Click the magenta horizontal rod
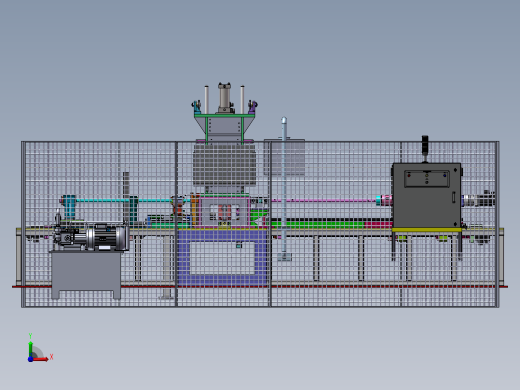This screenshot has height=390, width=520. click(323, 201)
